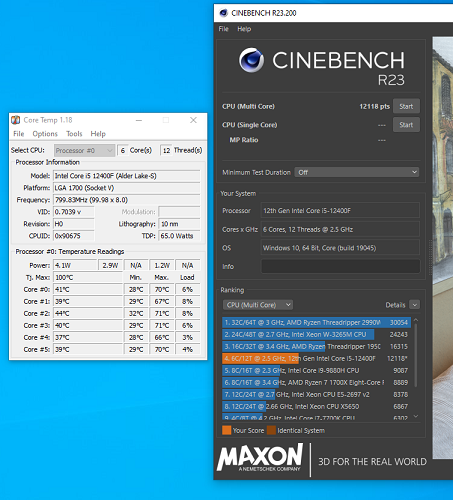The height and width of the screenshot is (500, 453).
Task: Click the ranking list scrollbar thumb
Action: point(416,355)
